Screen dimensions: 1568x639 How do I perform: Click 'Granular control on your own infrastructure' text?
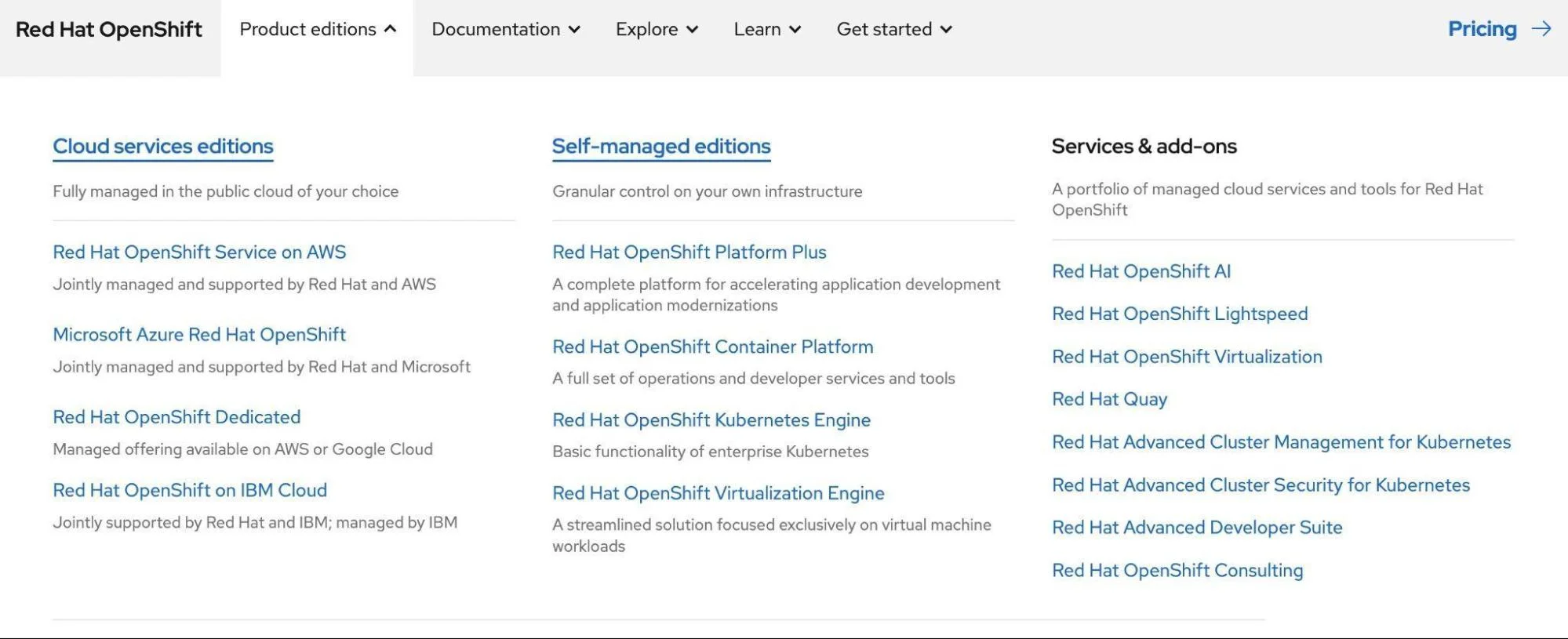tap(708, 191)
